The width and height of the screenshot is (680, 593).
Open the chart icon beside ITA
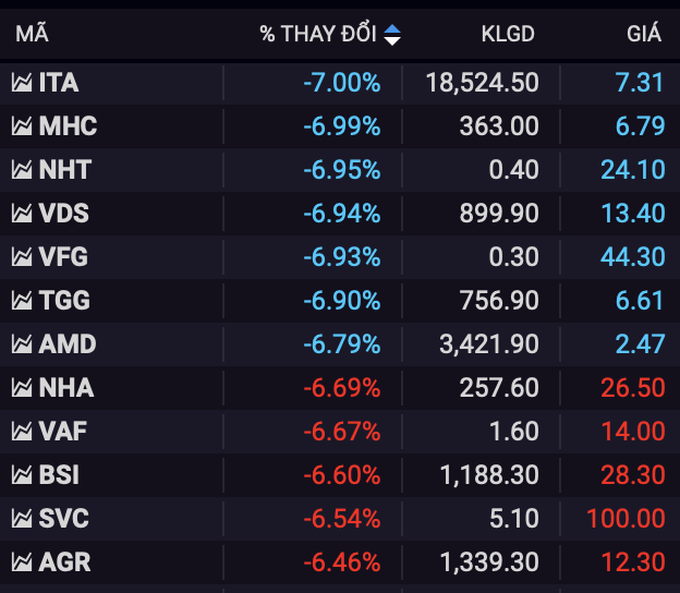click(x=21, y=83)
